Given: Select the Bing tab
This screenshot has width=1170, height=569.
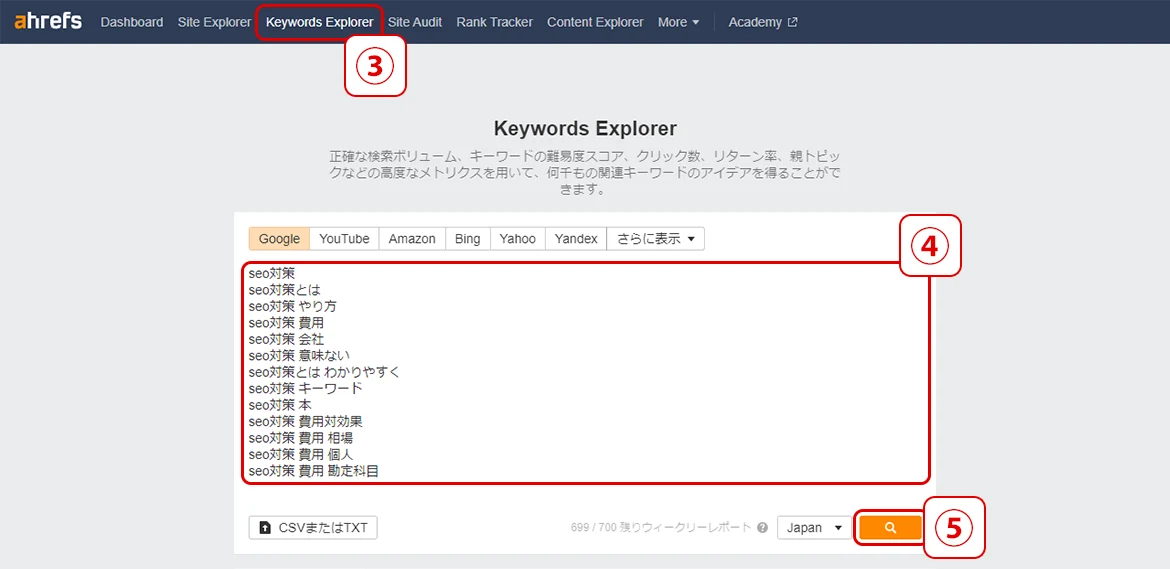Looking at the screenshot, I should click(467, 239).
